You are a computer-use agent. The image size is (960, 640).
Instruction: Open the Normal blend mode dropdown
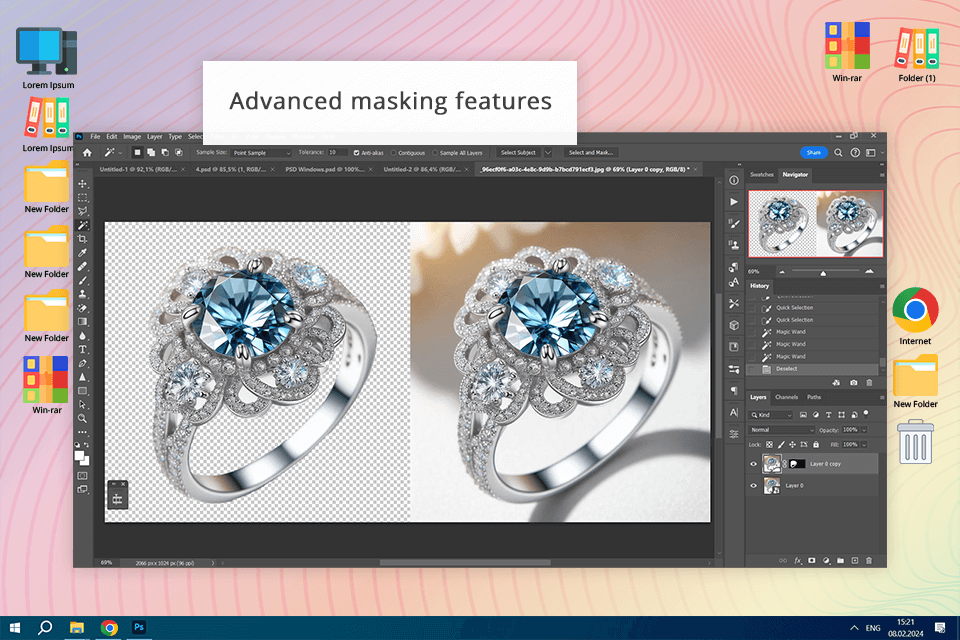[782, 430]
